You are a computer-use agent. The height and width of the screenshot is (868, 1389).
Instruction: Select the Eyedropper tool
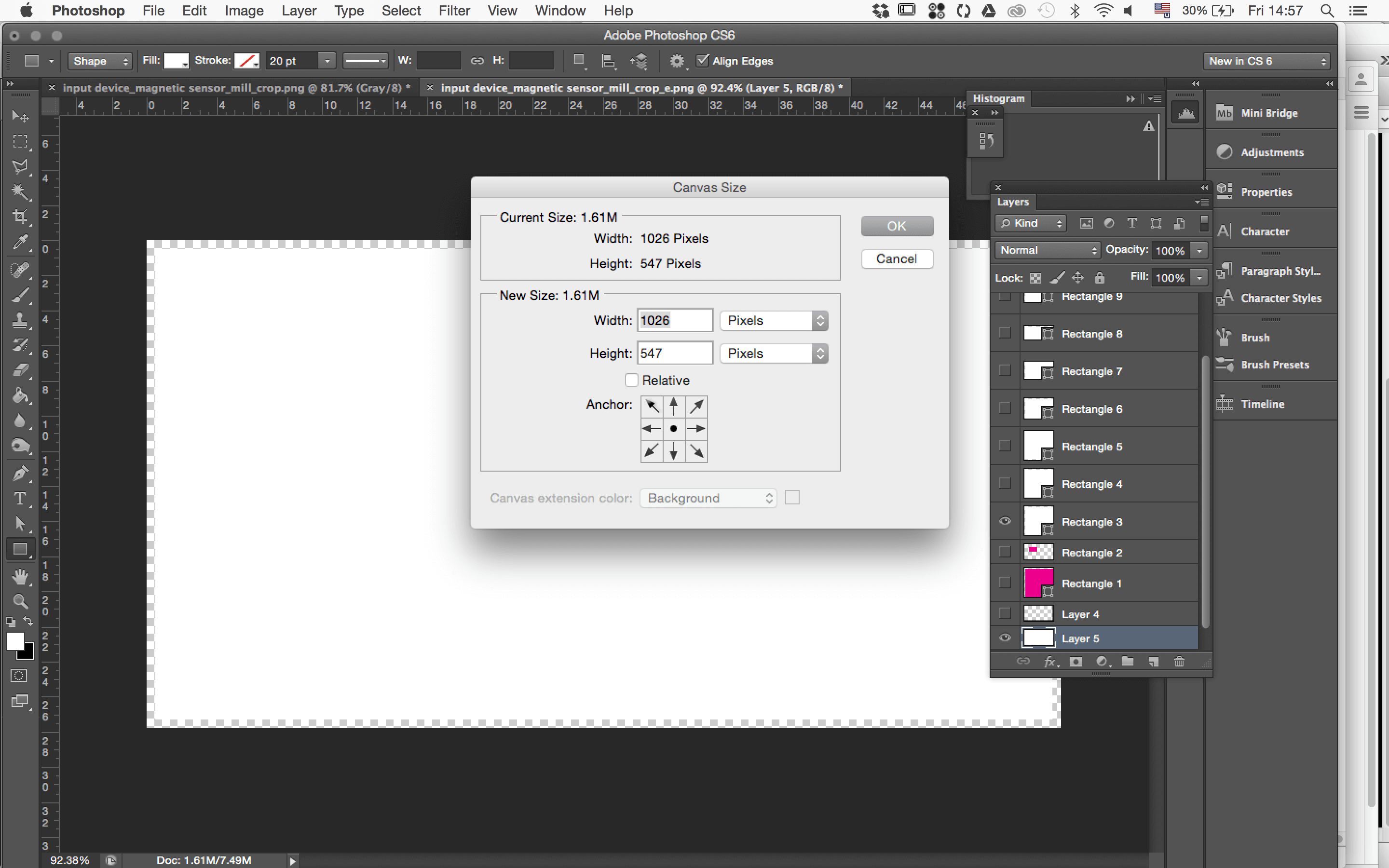pyautogui.click(x=21, y=242)
